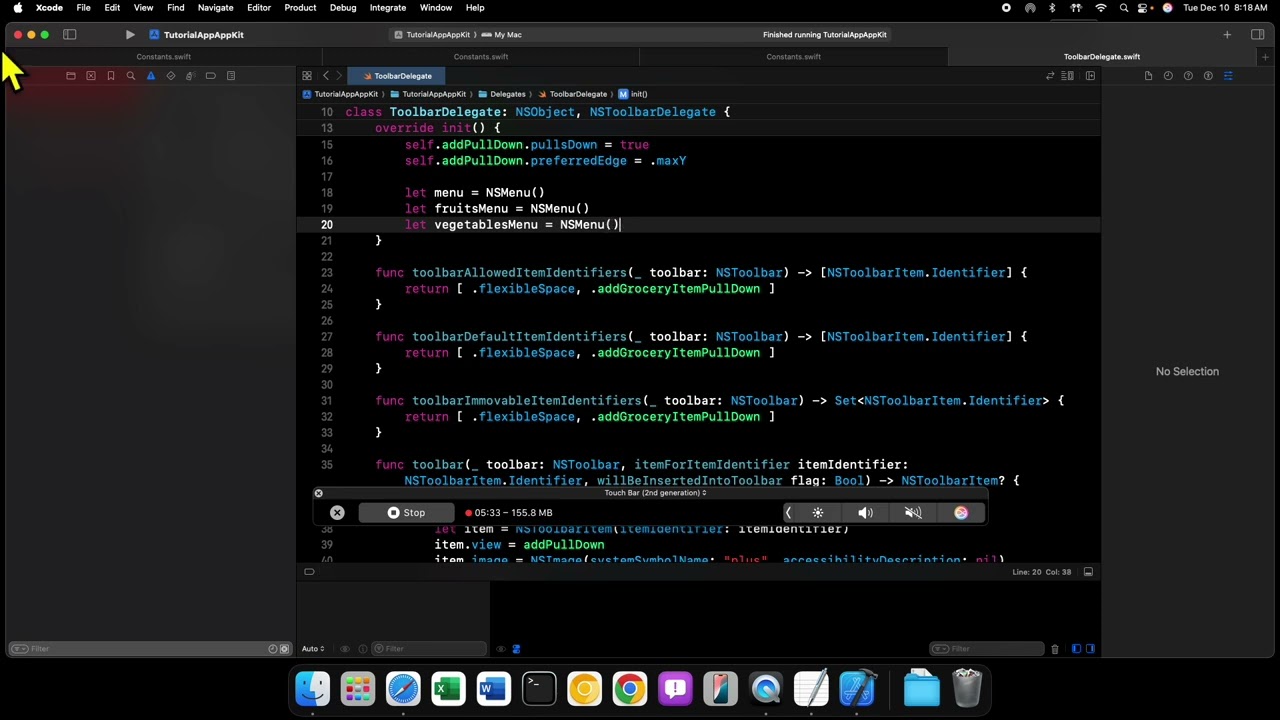1280x720 pixels.
Task: Open Terminal from the Dock
Action: [x=539, y=689]
